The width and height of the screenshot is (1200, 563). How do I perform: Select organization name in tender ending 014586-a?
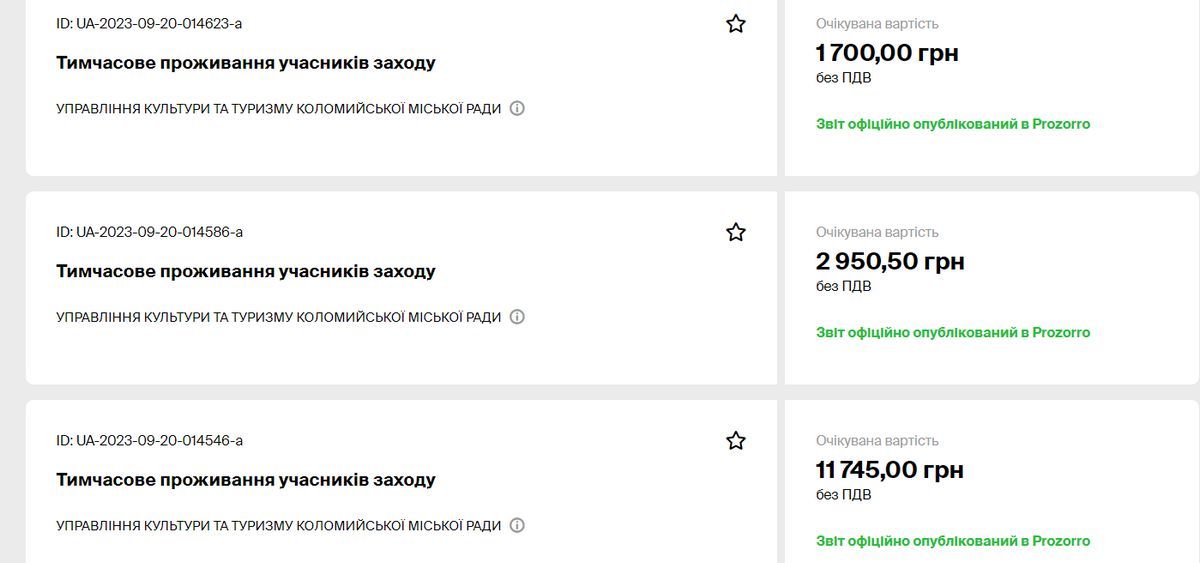[x=278, y=317]
